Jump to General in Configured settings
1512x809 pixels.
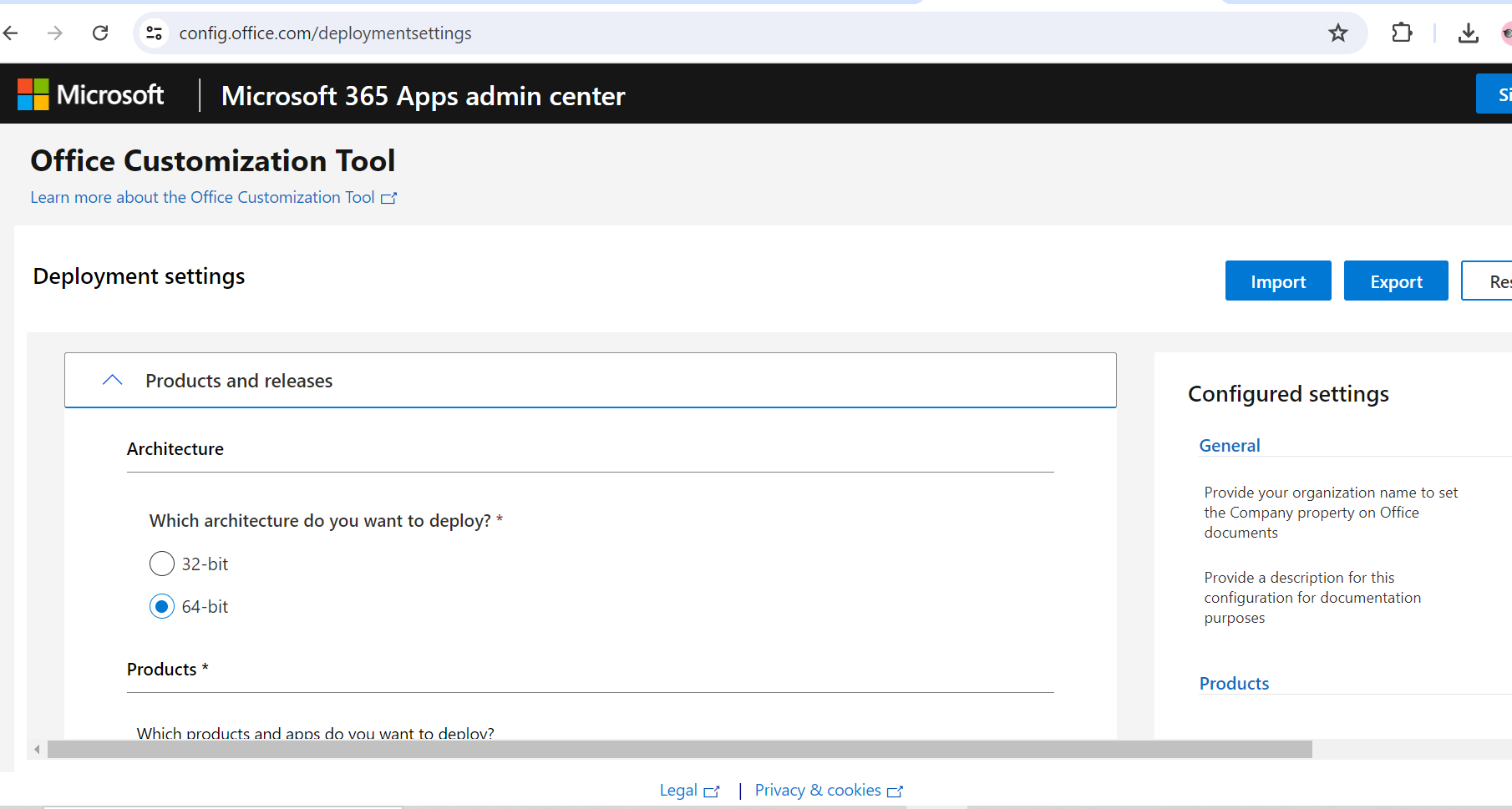(x=1229, y=446)
